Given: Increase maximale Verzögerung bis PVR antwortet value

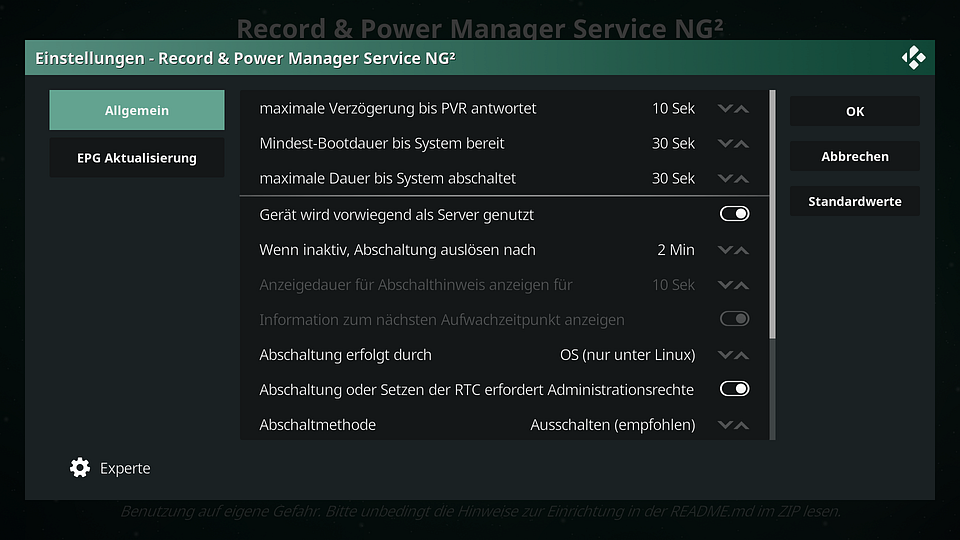Looking at the screenshot, I should point(741,109).
